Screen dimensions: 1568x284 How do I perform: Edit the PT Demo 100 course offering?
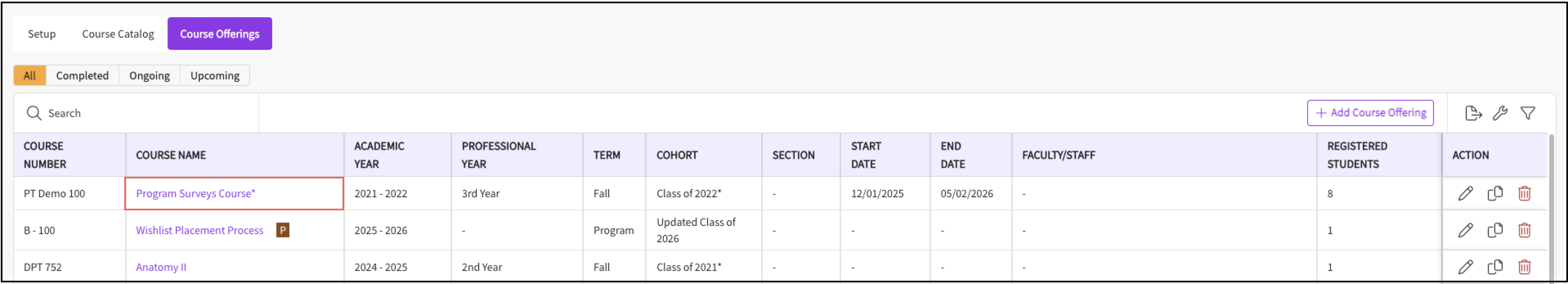click(1466, 194)
